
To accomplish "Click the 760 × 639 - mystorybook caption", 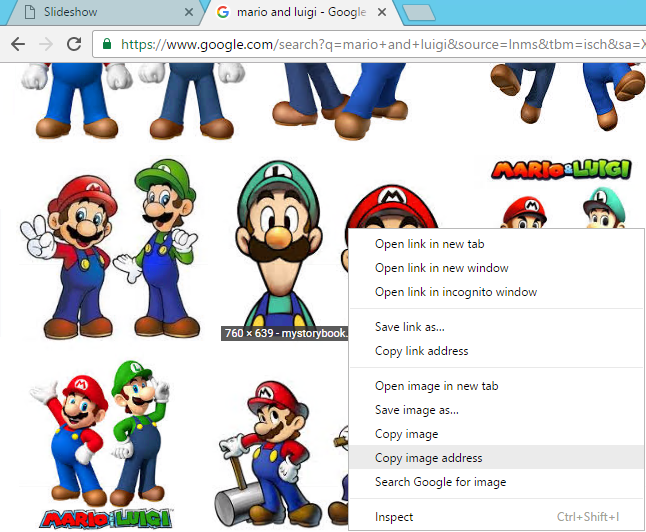I will [285, 333].
